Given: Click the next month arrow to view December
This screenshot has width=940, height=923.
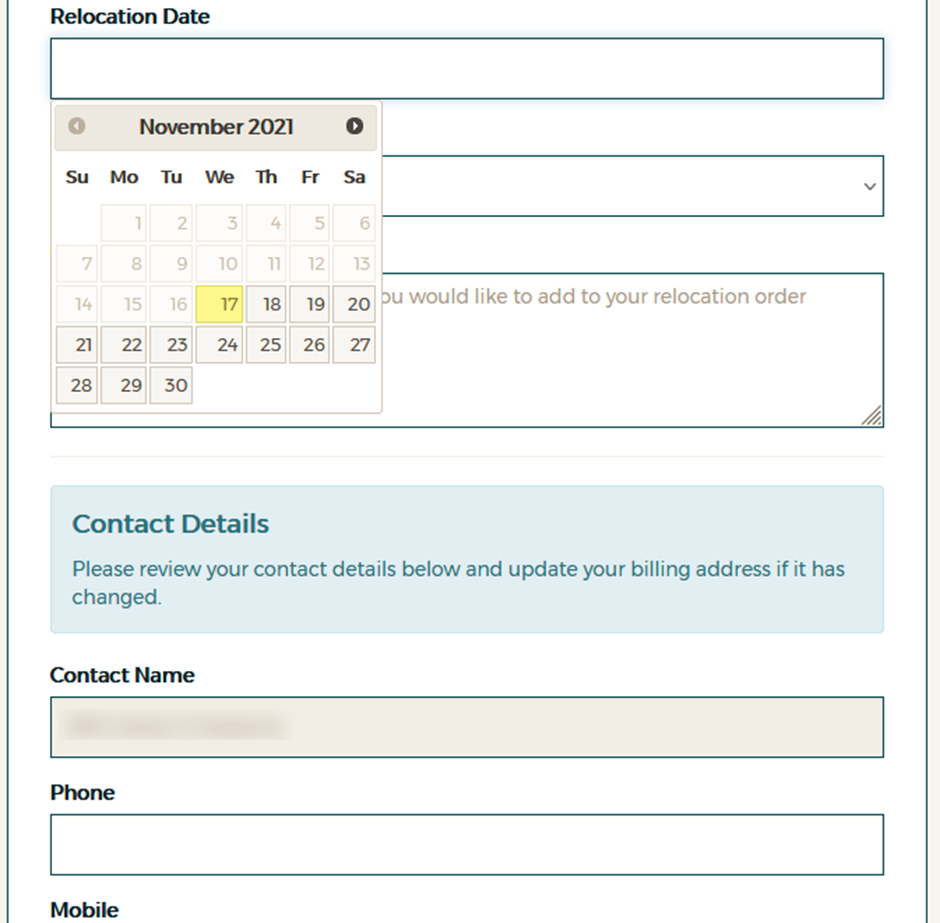Looking at the screenshot, I should tap(355, 126).
